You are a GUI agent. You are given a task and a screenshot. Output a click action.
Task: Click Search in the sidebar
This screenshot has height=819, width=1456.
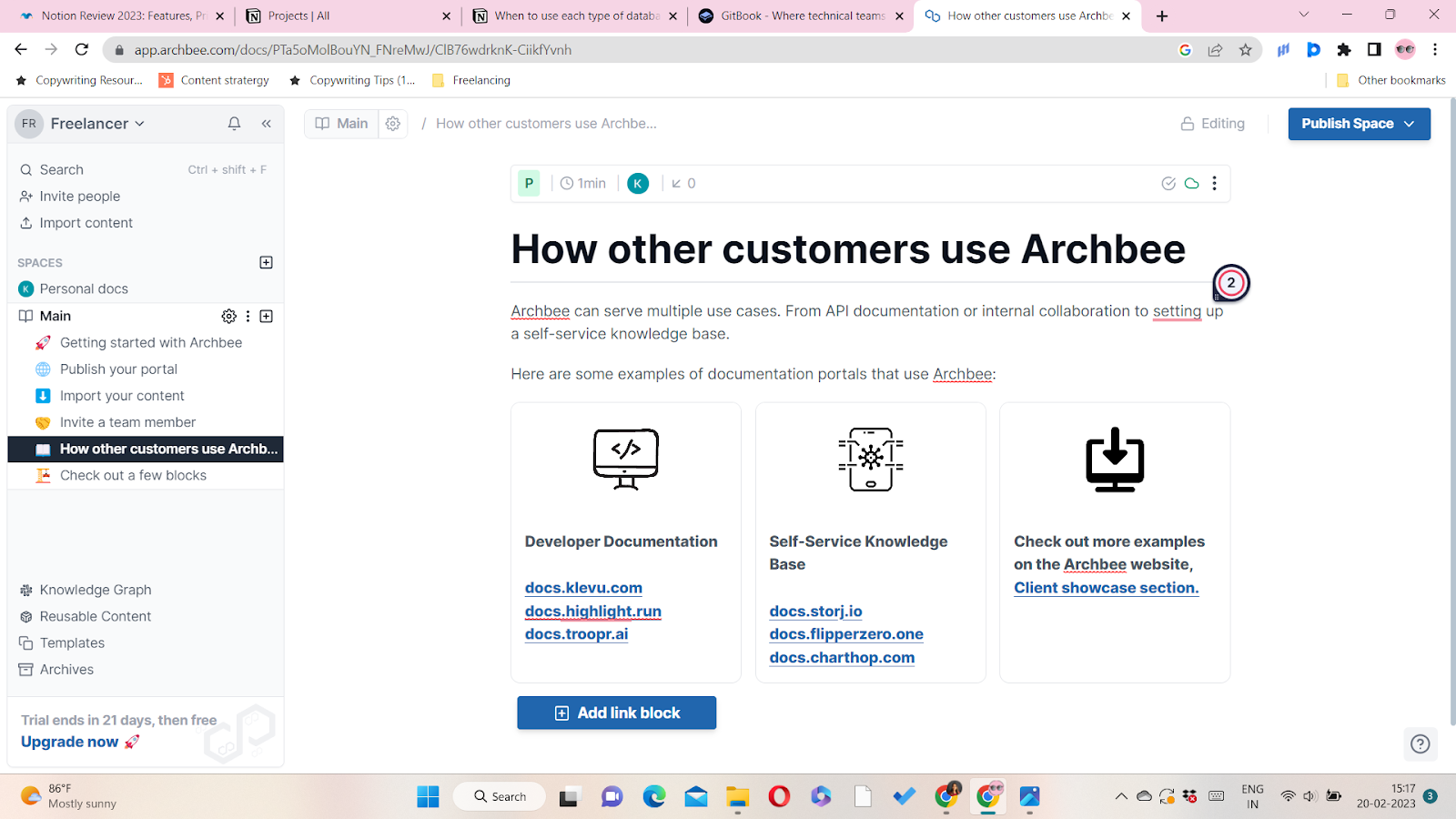pos(63,169)
